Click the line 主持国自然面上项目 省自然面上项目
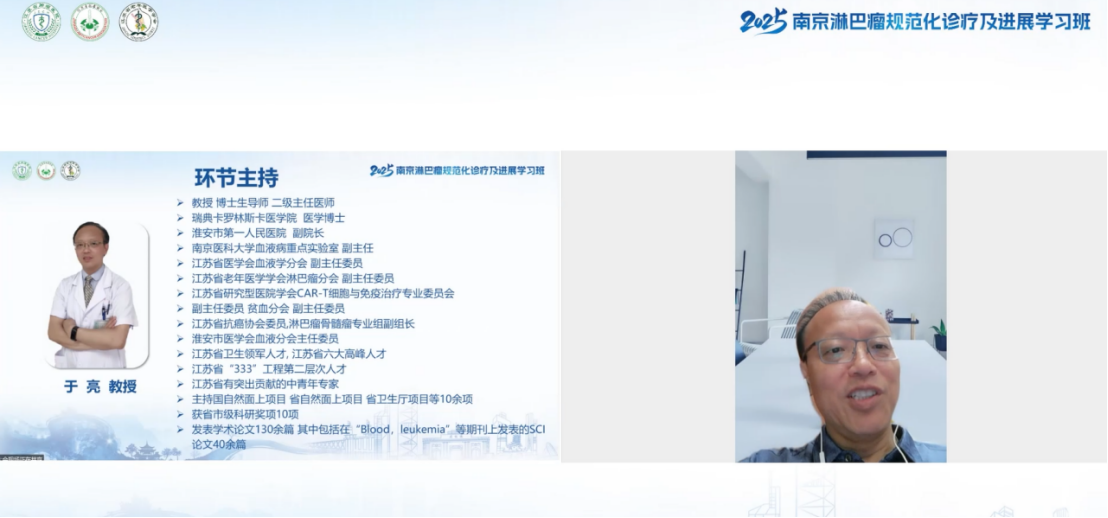This screenshot has height=518, width=1108. (x=332, y=399)
